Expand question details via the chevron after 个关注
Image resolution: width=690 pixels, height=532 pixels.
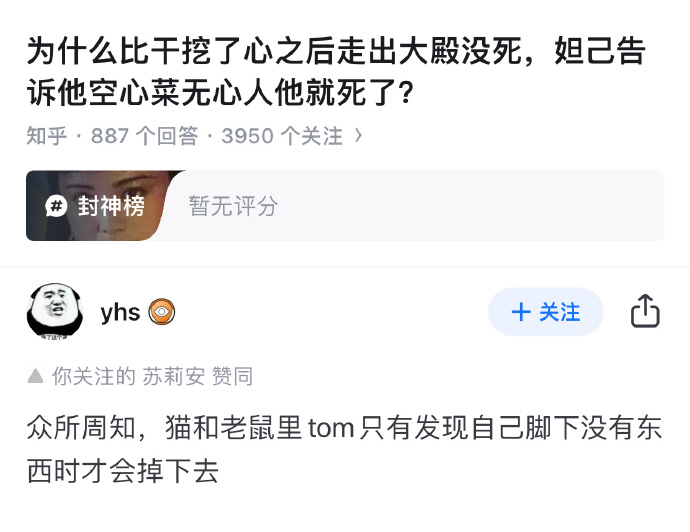point(359,136)
